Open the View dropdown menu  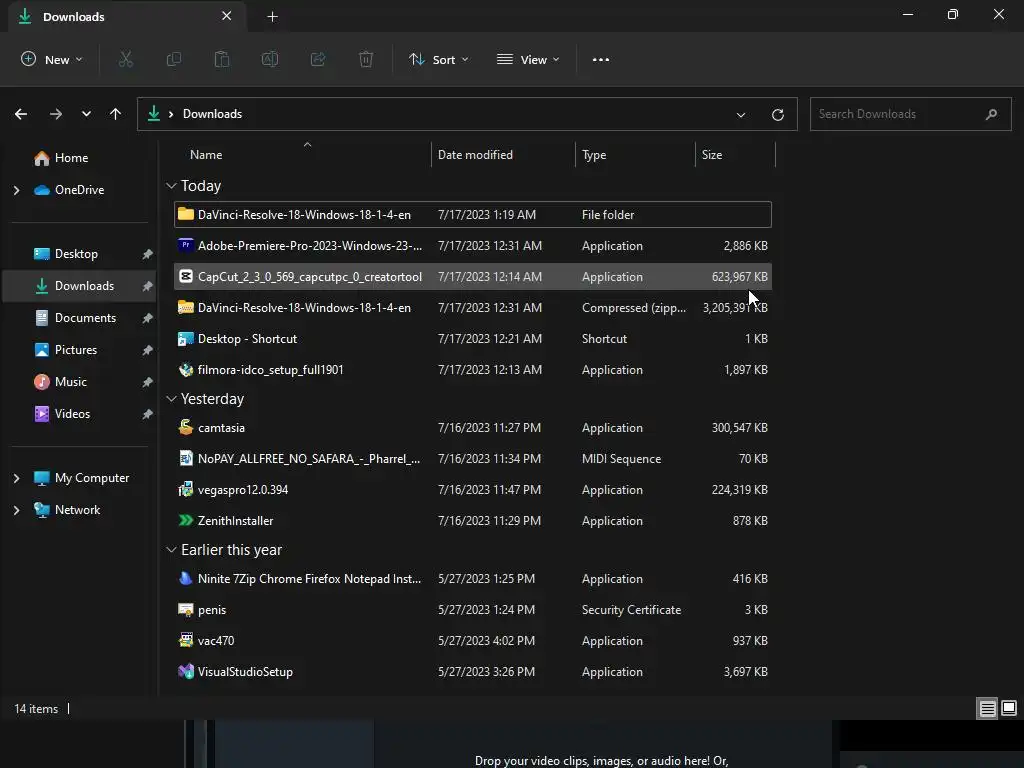(x=528, y=59)
